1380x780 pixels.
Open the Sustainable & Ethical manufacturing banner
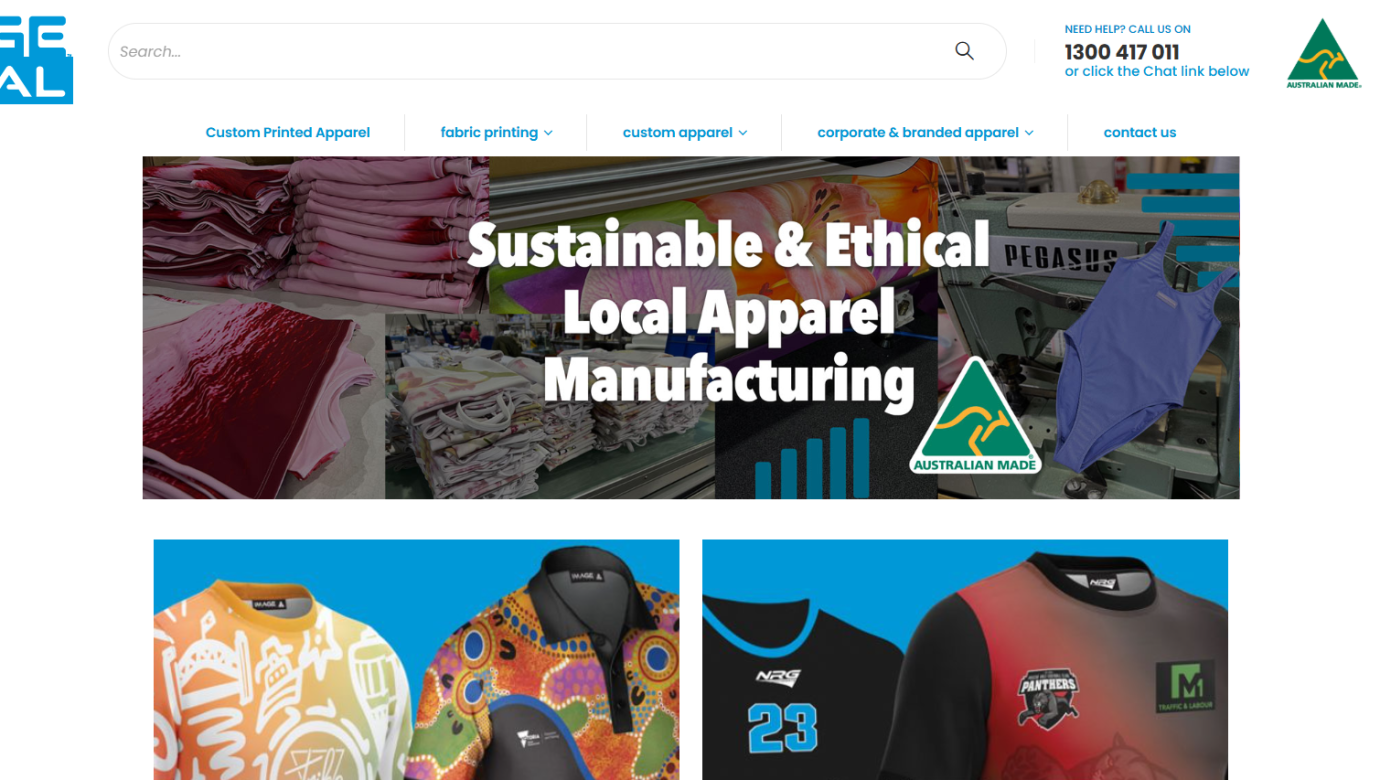[691, 328]
